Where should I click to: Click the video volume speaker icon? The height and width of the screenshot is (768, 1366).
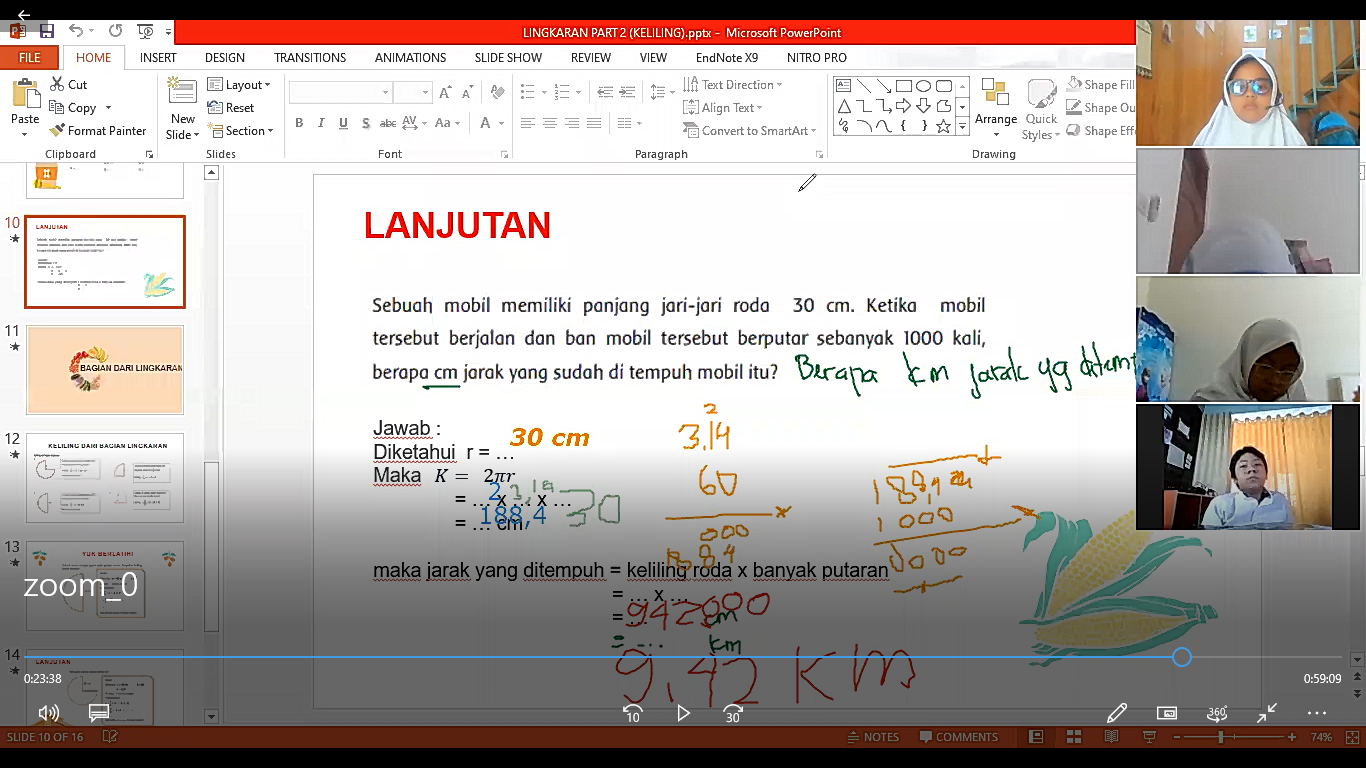coord(48,713)
